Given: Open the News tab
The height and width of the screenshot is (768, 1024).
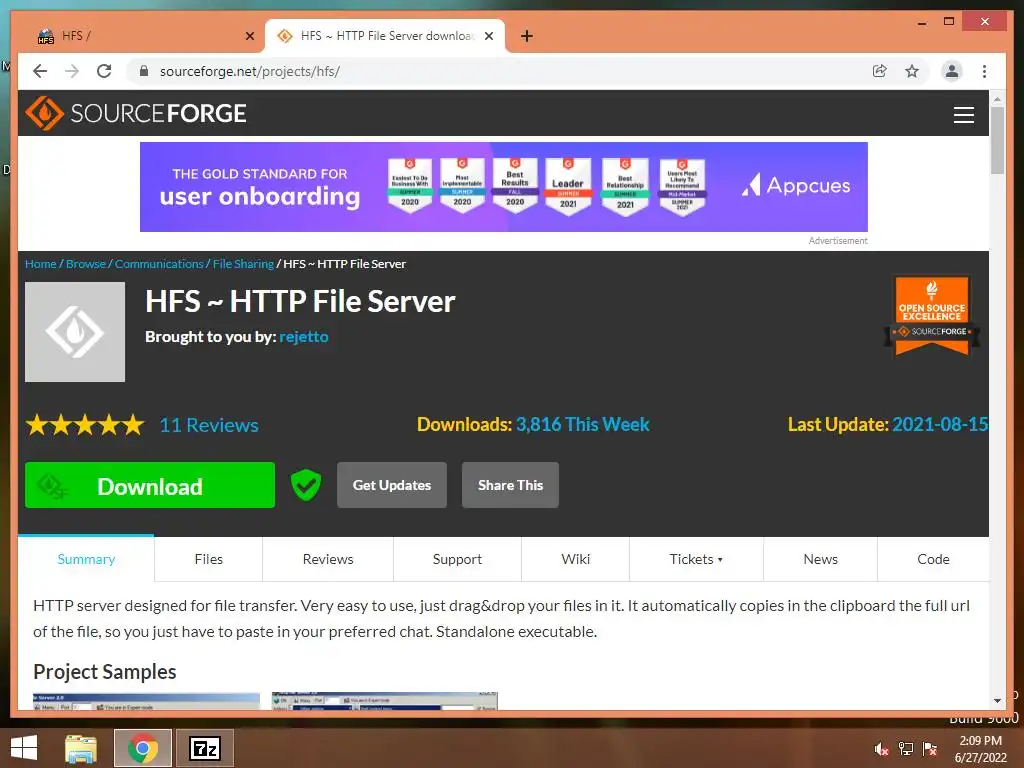Looking at the screenshot, I should (820, 559).
